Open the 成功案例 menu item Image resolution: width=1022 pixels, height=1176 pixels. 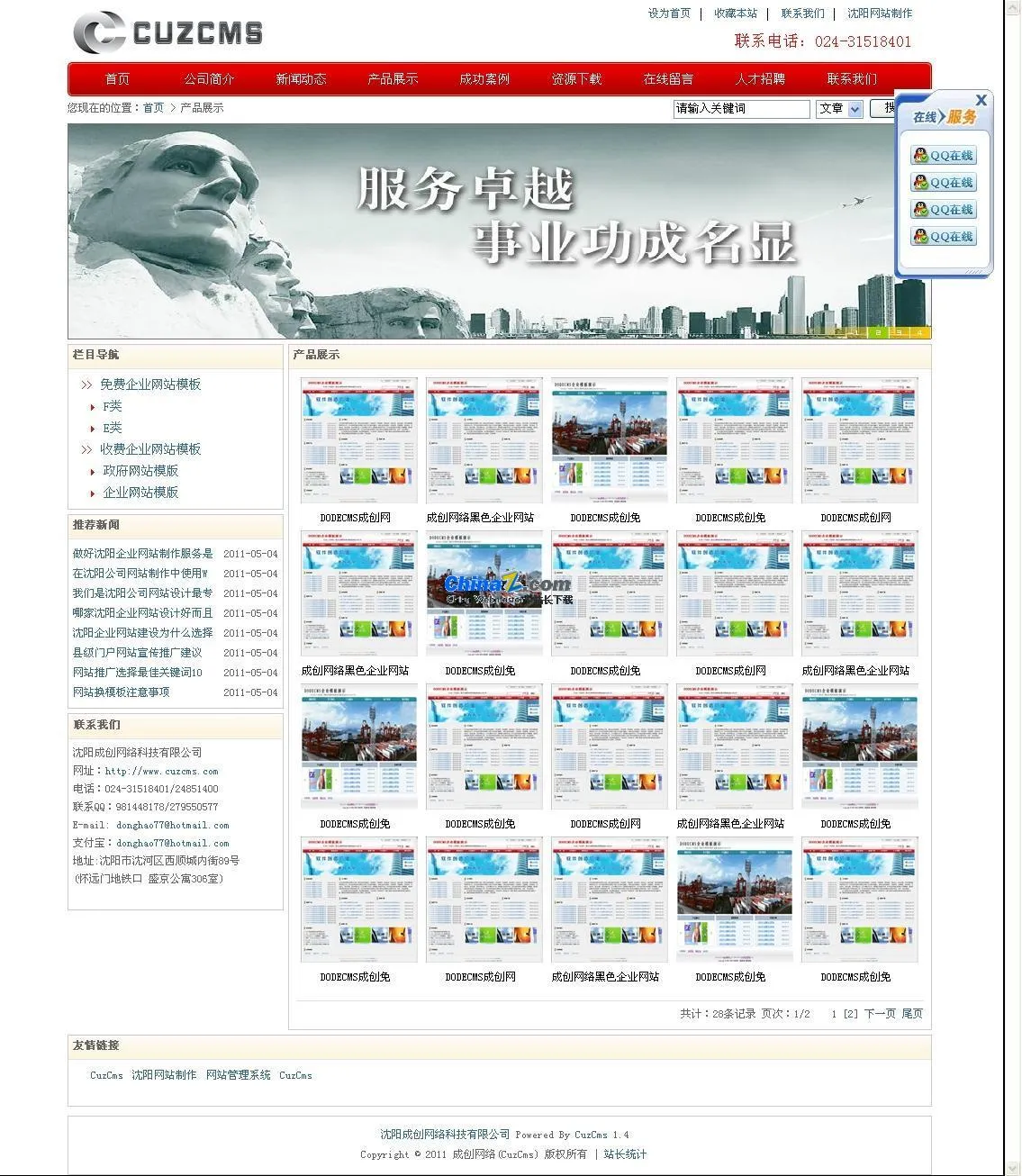(485, 79)
